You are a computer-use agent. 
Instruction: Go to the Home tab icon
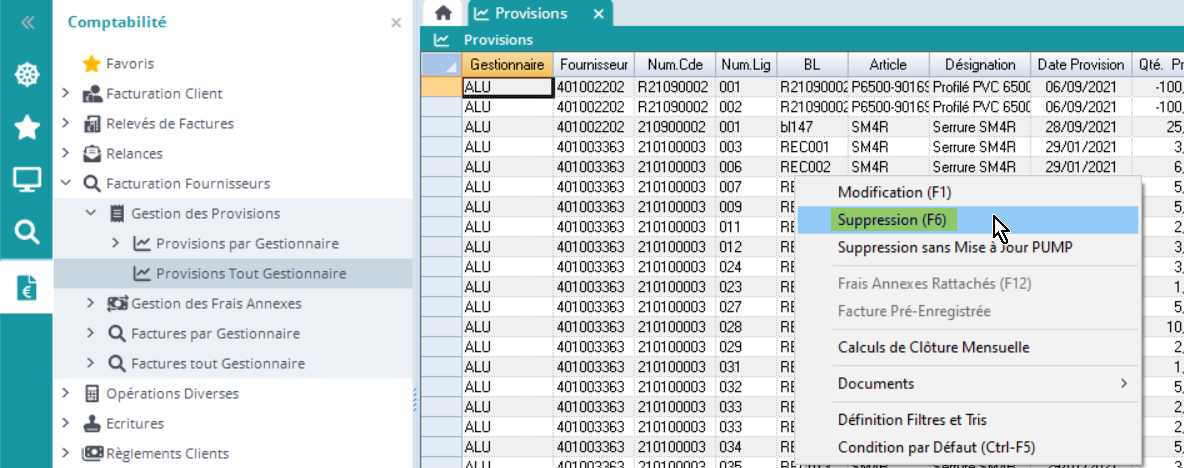443,13
